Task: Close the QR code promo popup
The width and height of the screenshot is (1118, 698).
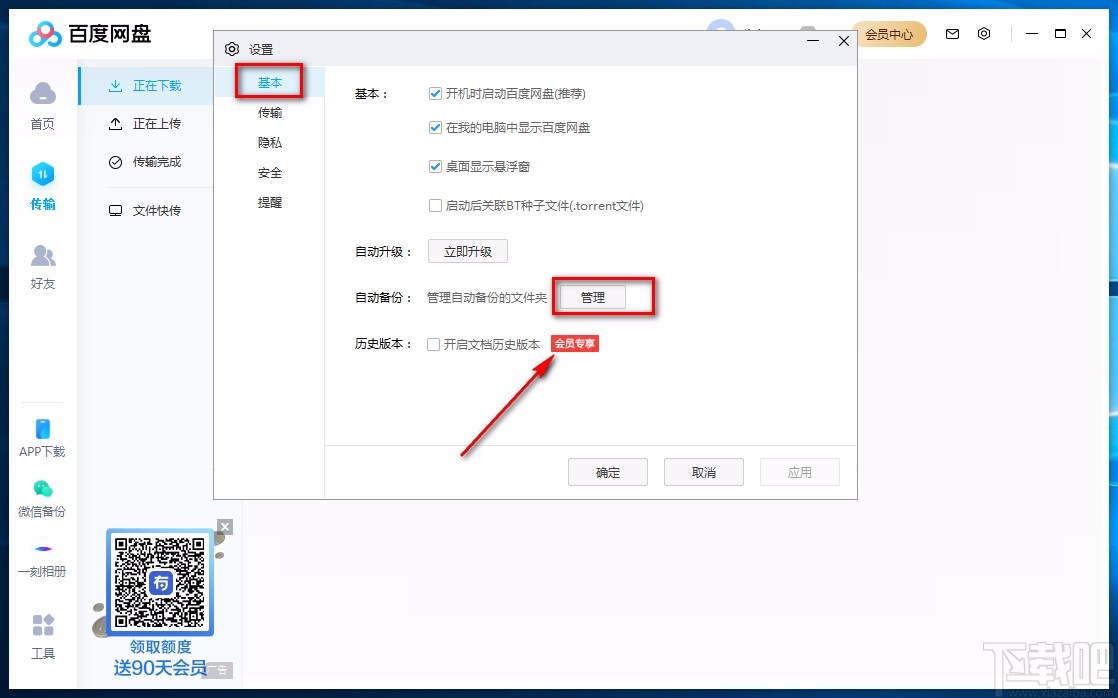Action: (x=224, y=526)
